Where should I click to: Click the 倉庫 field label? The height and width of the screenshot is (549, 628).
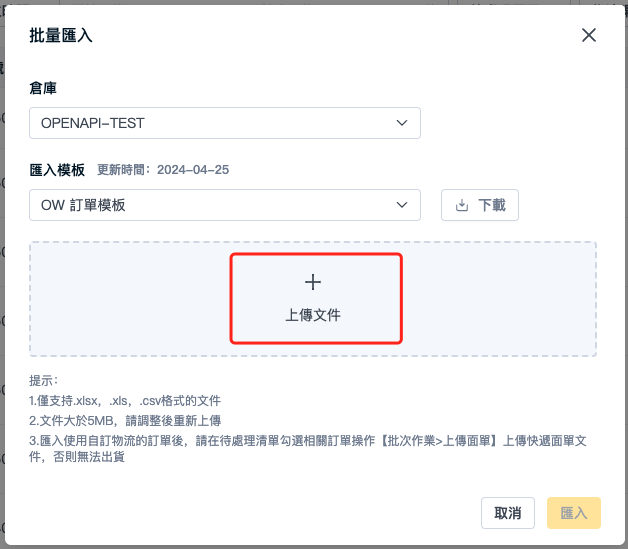pyautogui.click(x=43, y=88)
